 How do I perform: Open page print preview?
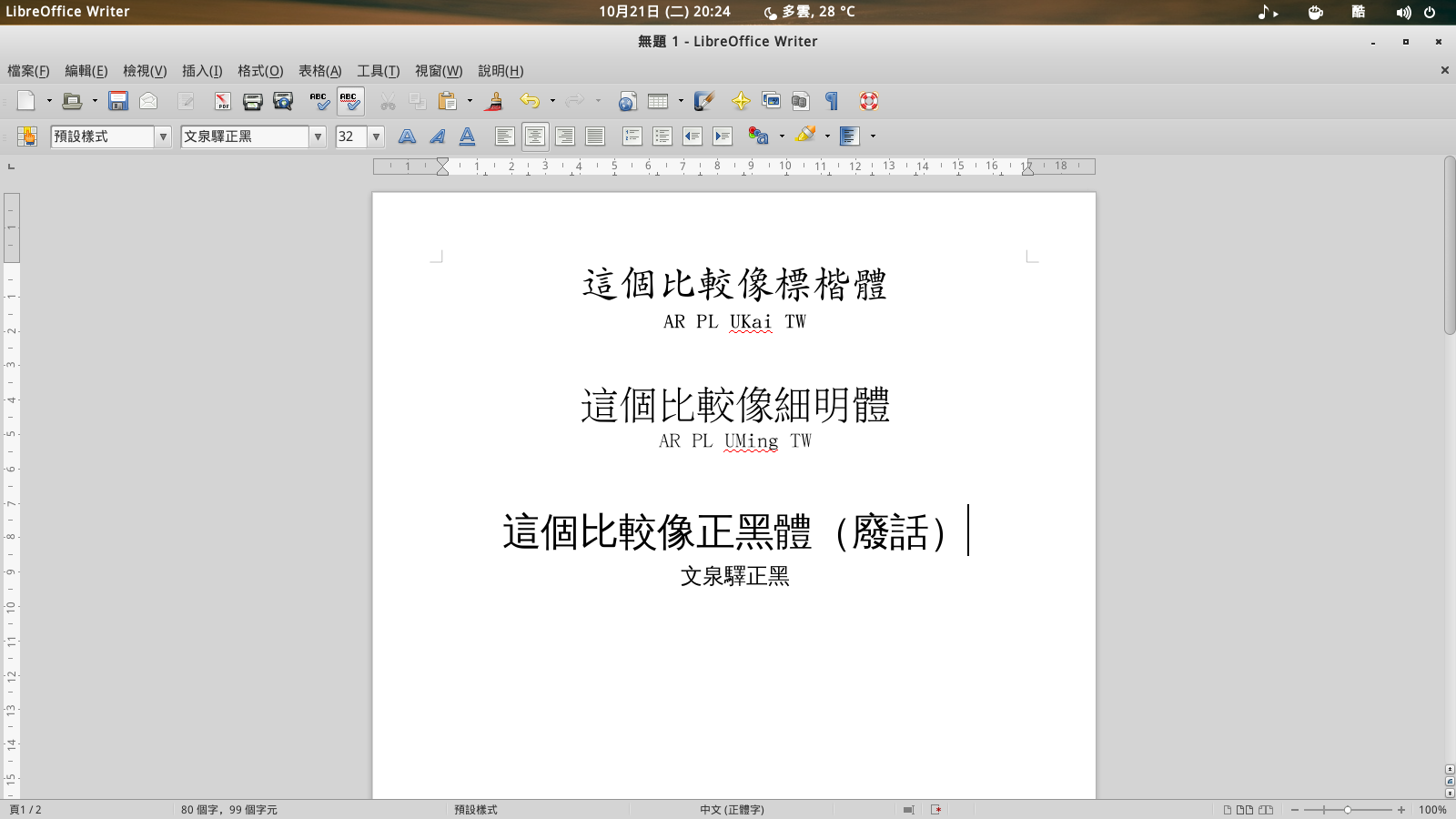click(x=283, y=101)
